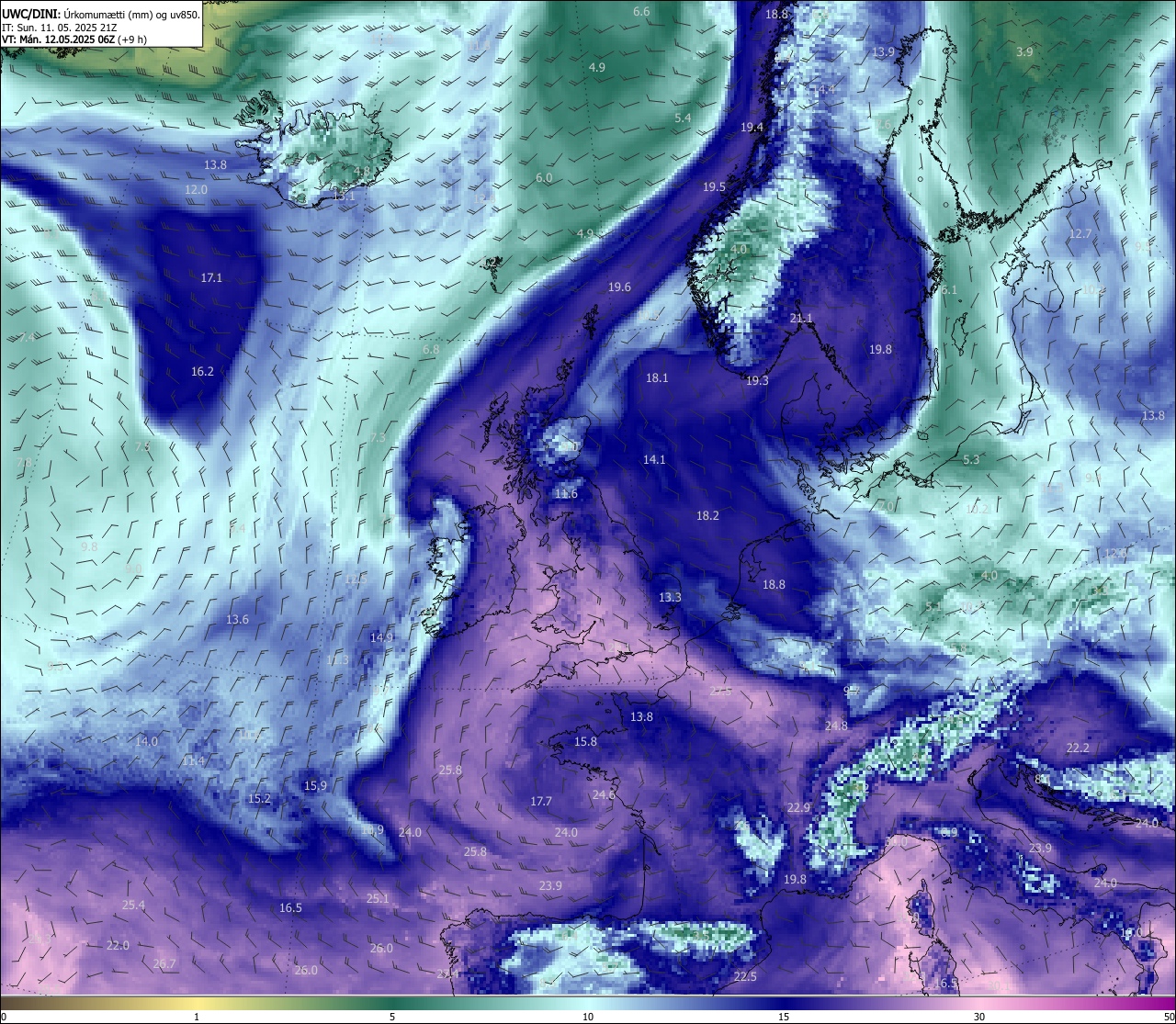Click the 19.3 value over the Skagerrak
This screenshot has width=1176, height=1024.
757,381
